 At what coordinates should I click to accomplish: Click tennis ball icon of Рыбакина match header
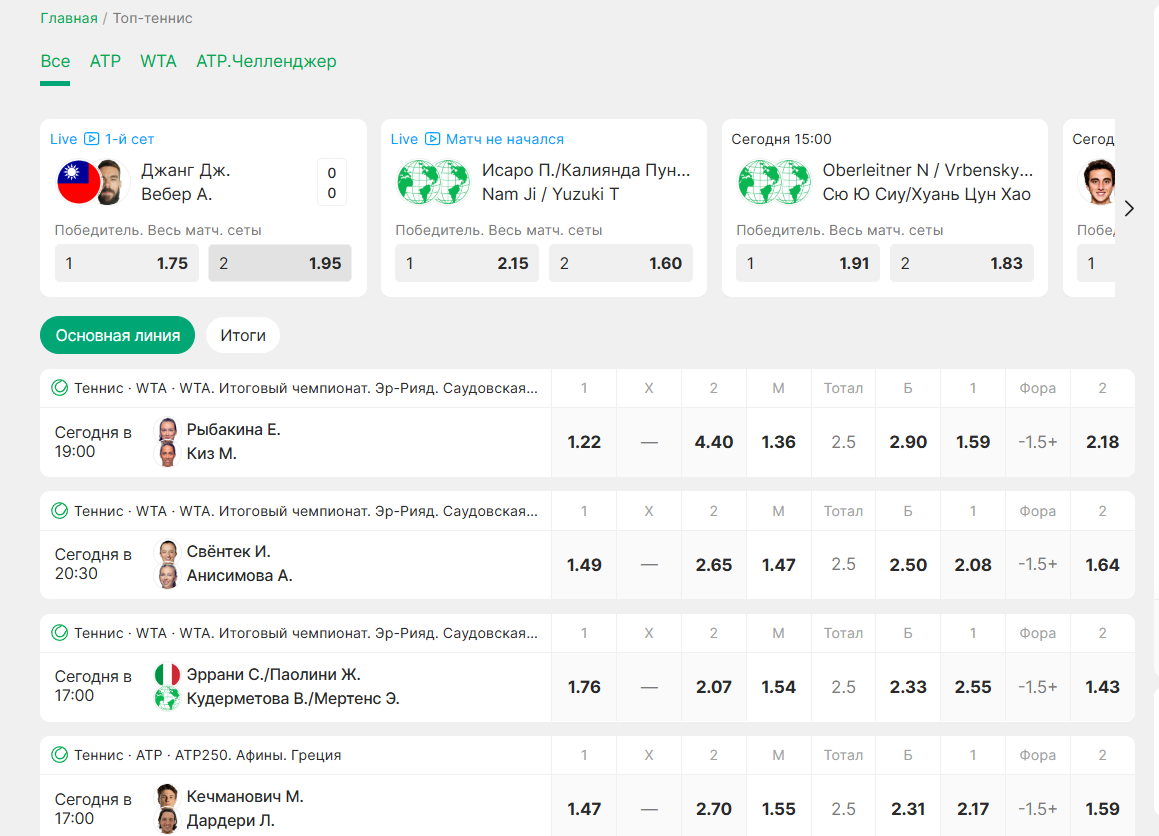coord(60,388)
